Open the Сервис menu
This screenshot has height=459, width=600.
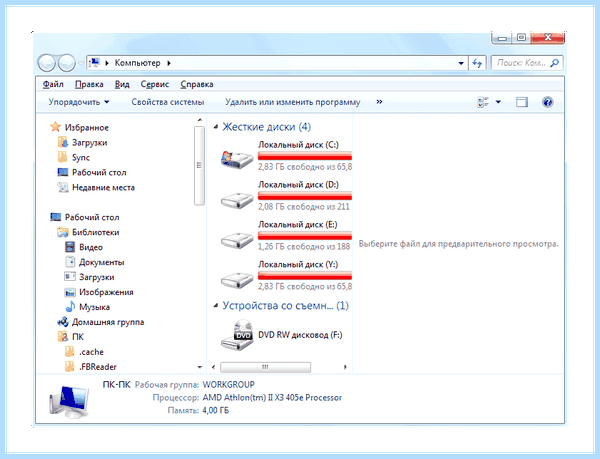point(155,84)
